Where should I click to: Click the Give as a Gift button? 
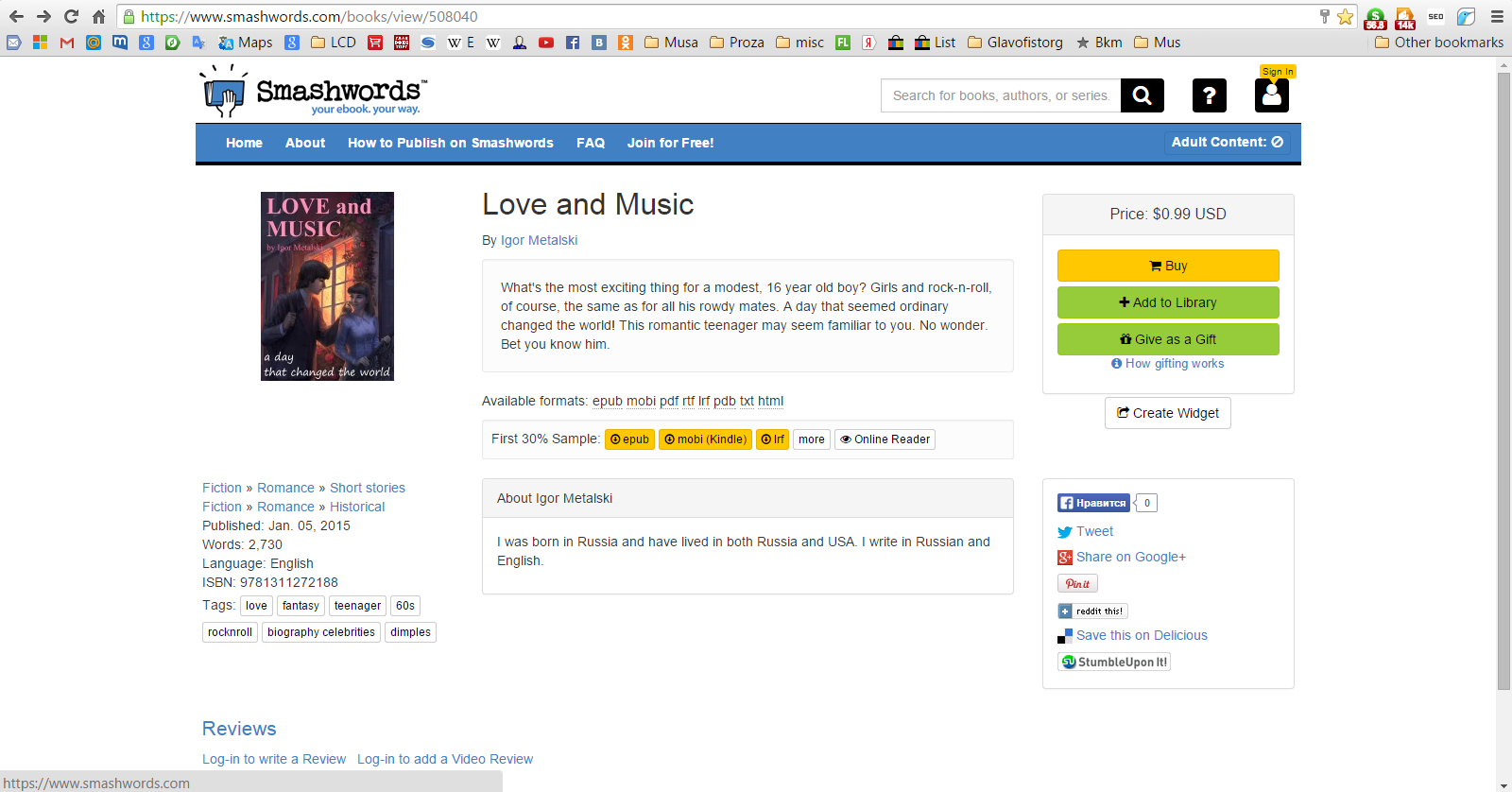1168,339
